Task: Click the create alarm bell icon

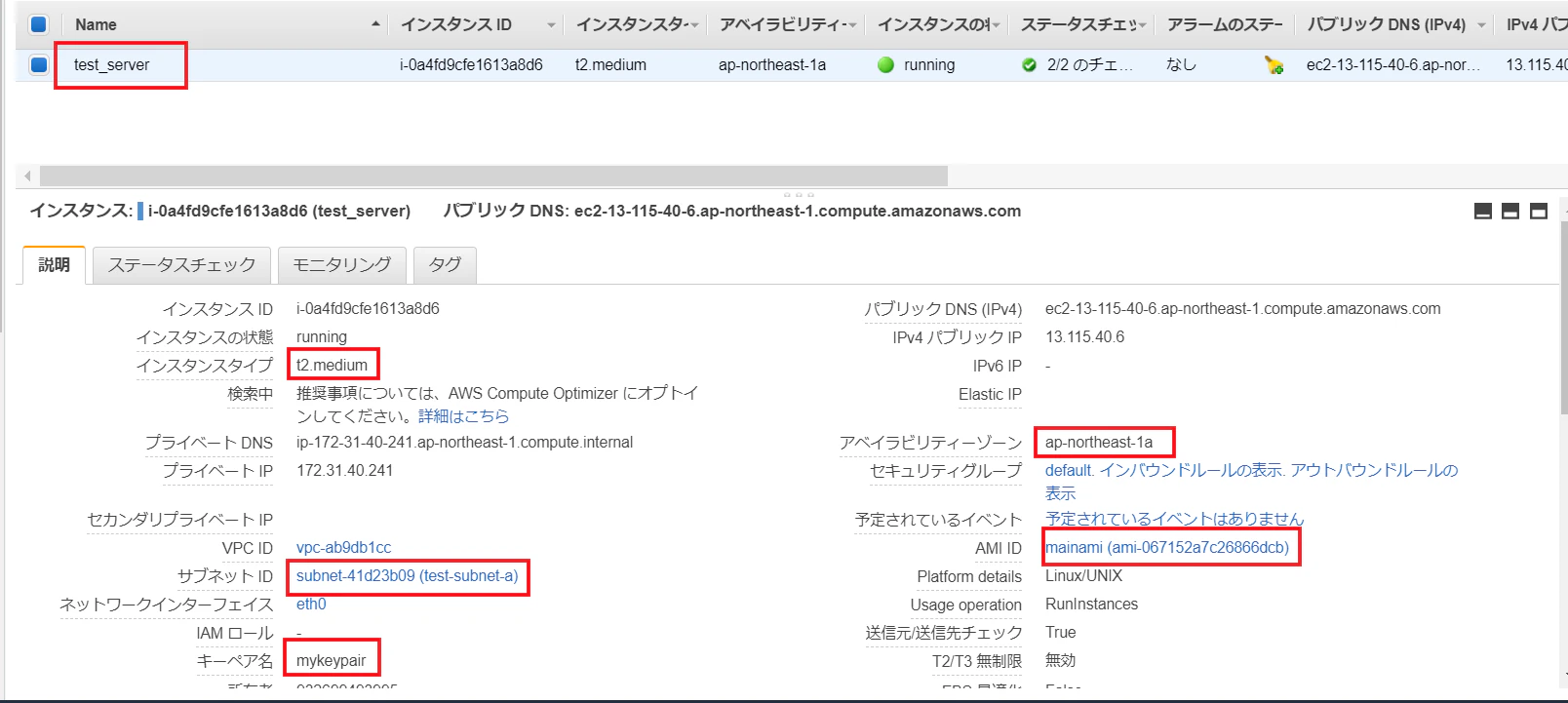Action: (x=1274, y=65)
